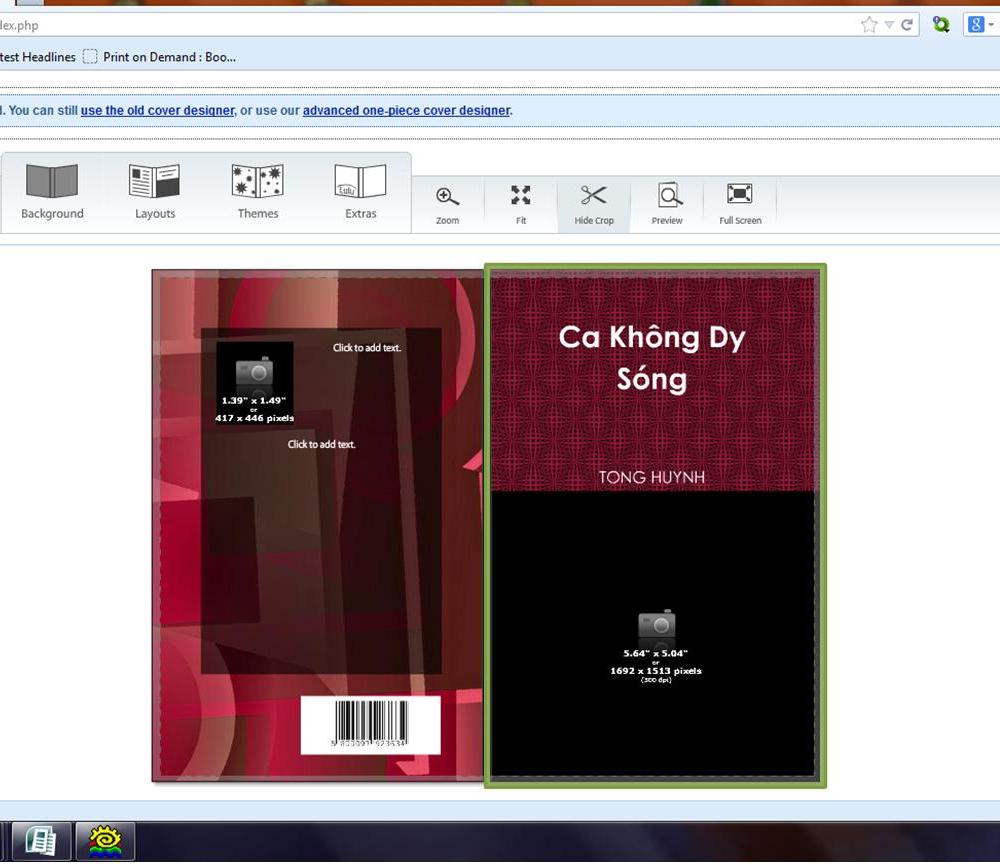
Task: Open the Layouts tab
Action: [155, 192]
